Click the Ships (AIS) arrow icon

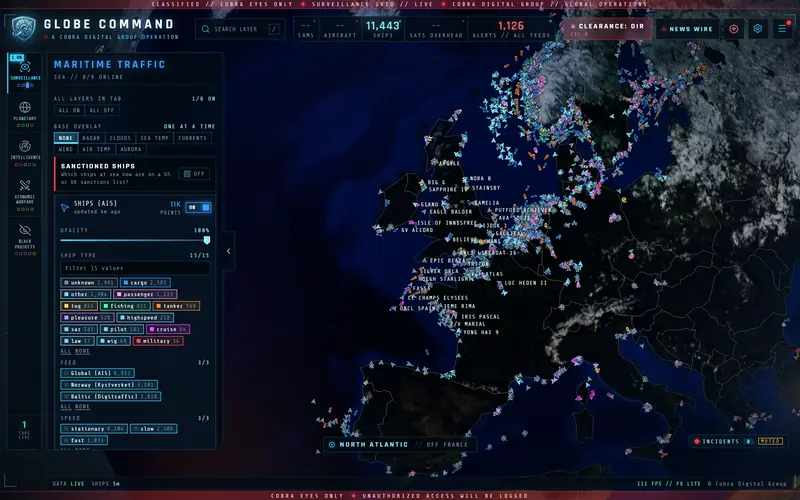coord(65,208)
